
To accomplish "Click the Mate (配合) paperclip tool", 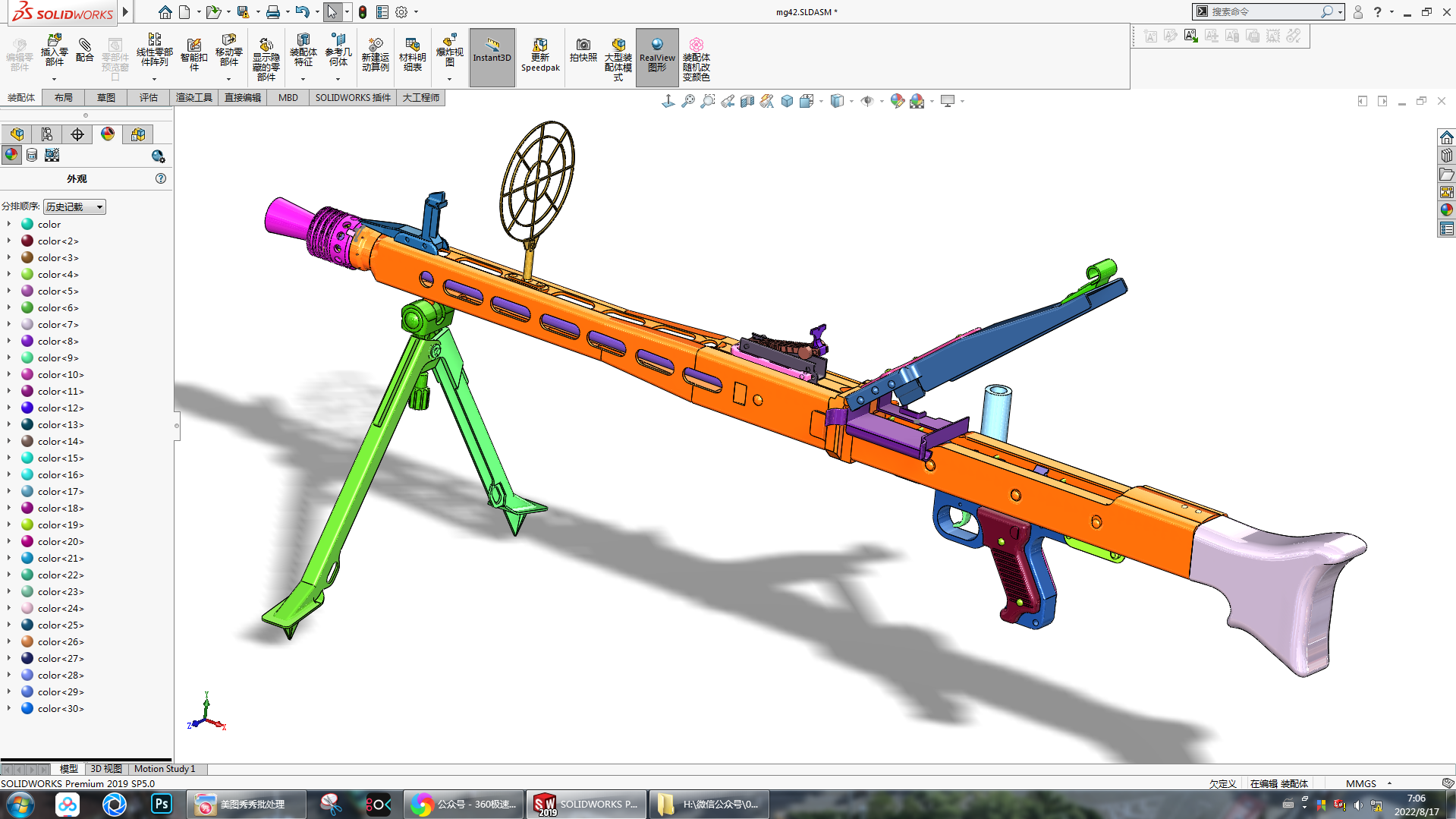I will click(x=85, y=50).
